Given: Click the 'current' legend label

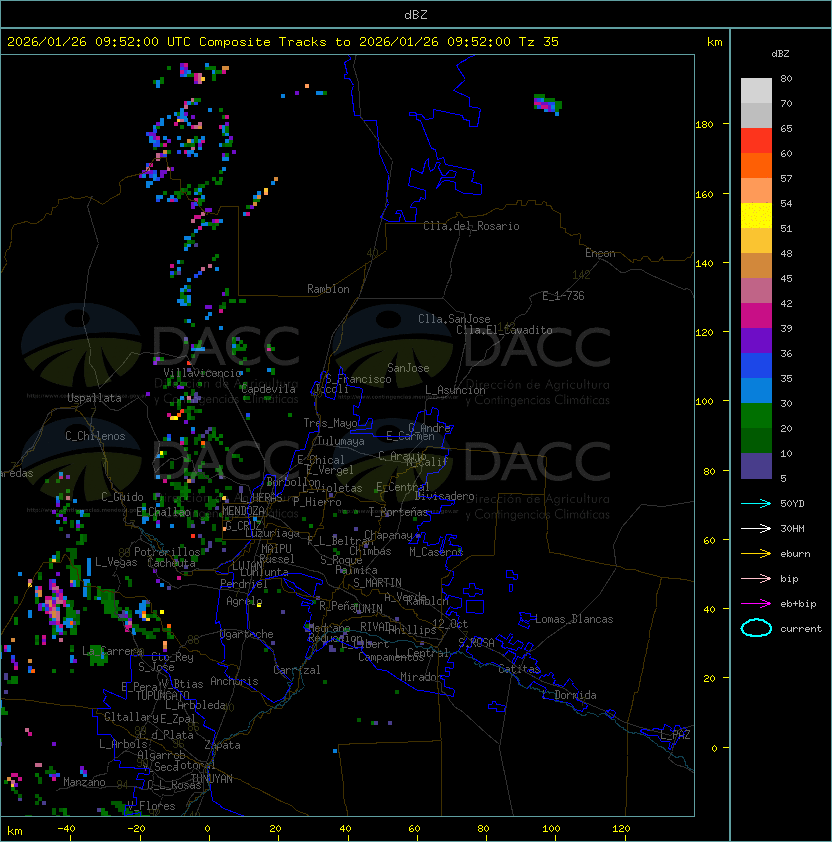Looking at the screenshot, I should click(x=801, y=629).
